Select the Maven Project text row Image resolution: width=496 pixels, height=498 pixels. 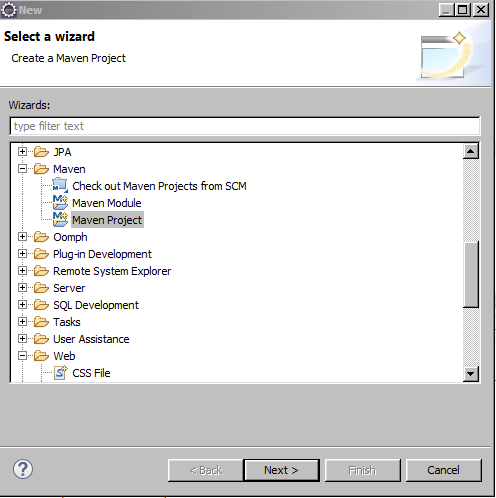coord(107,220)
